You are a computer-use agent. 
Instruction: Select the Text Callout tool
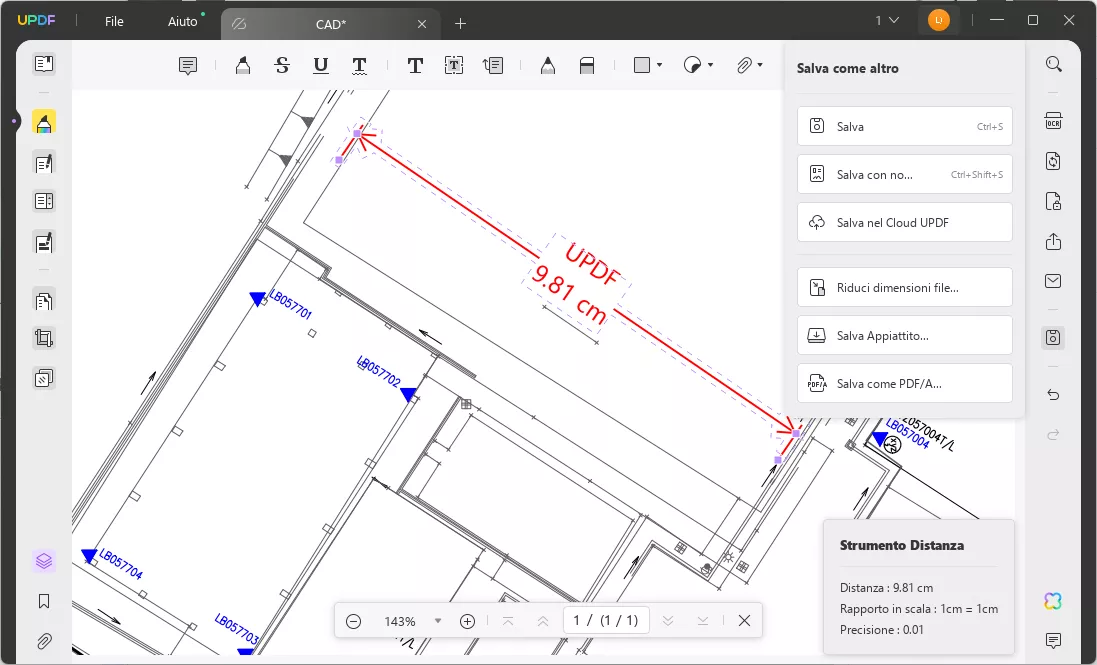(x=493, y=66)
